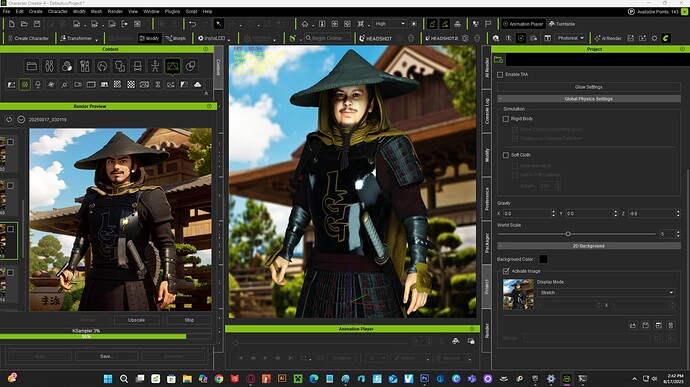
Task: Switch to the AI Render side tab
Action: pyautogui.click(x=487, y=67)
